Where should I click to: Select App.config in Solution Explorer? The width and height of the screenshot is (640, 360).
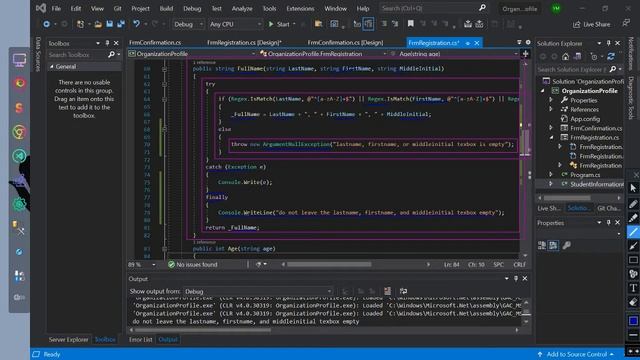tap(585, 119)
